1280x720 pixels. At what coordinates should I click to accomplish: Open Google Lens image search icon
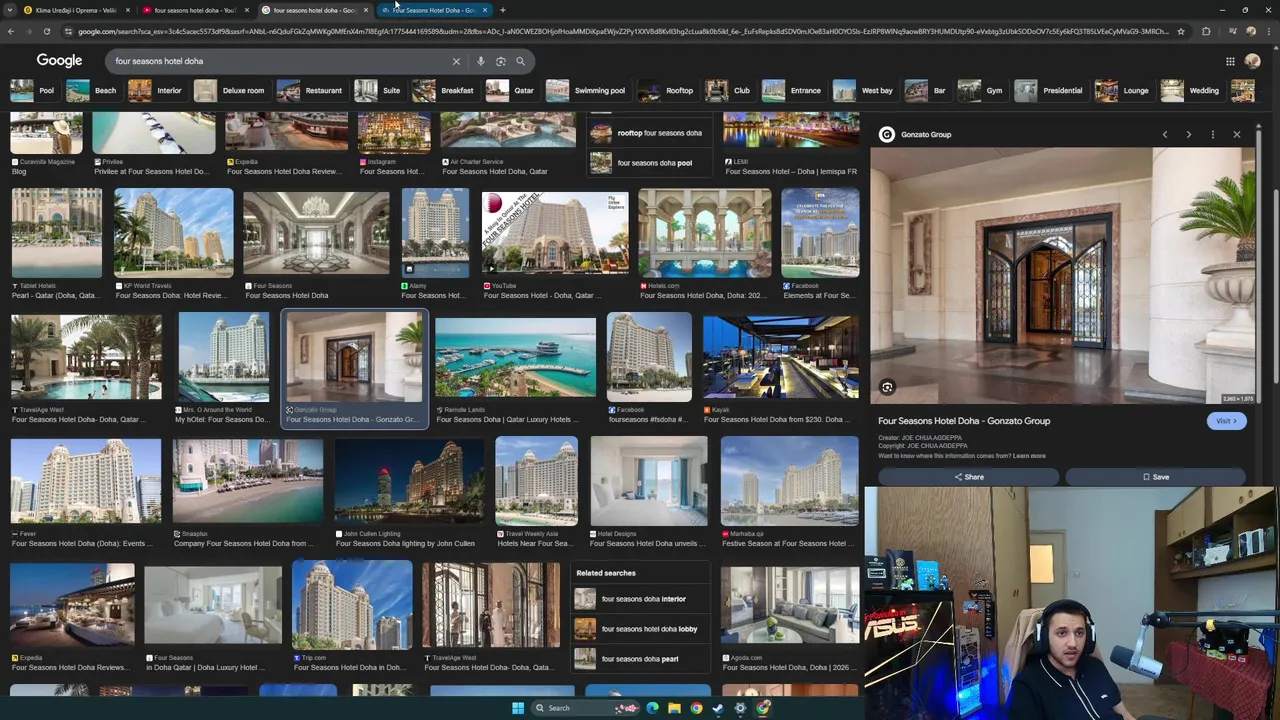[501, 61]
